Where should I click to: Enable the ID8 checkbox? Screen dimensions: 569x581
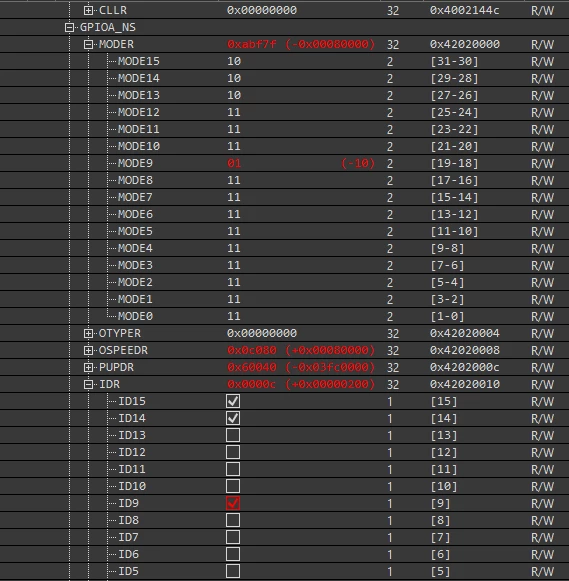[233, 520]
